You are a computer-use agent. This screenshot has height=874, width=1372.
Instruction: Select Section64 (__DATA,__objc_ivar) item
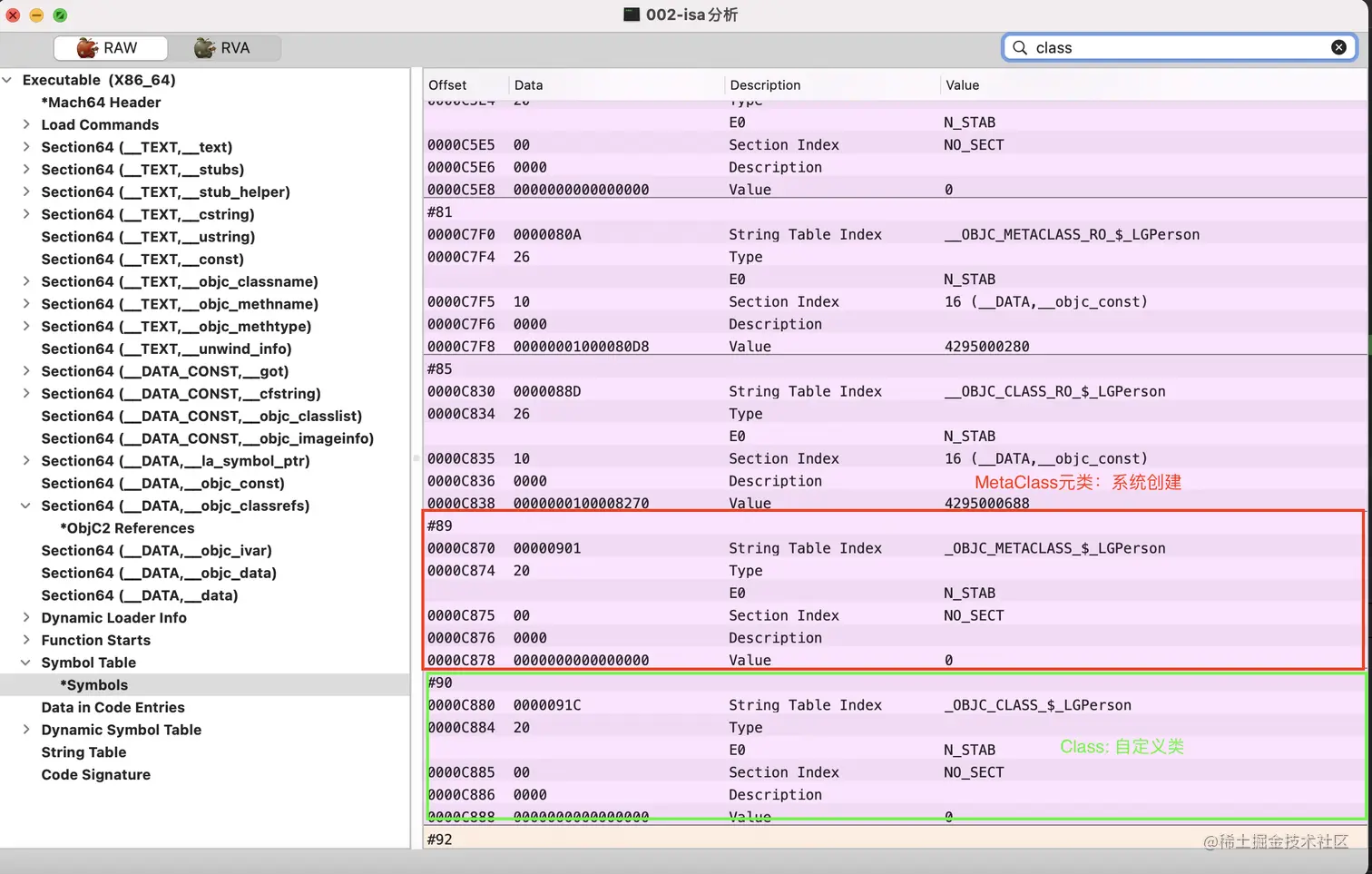coord(156,550)
